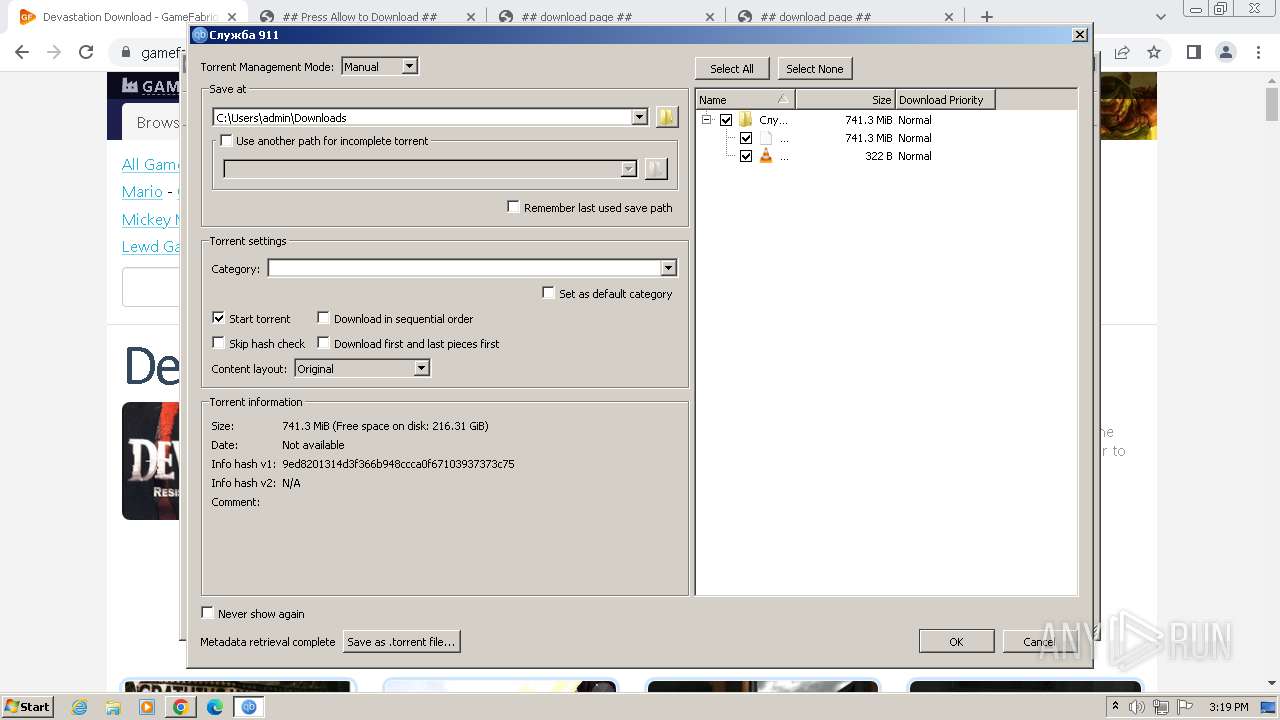Image resolution: width=1280 pixels, height=720 pixels.
Task: Sort files by Name column header
Action: click(745, 99)
